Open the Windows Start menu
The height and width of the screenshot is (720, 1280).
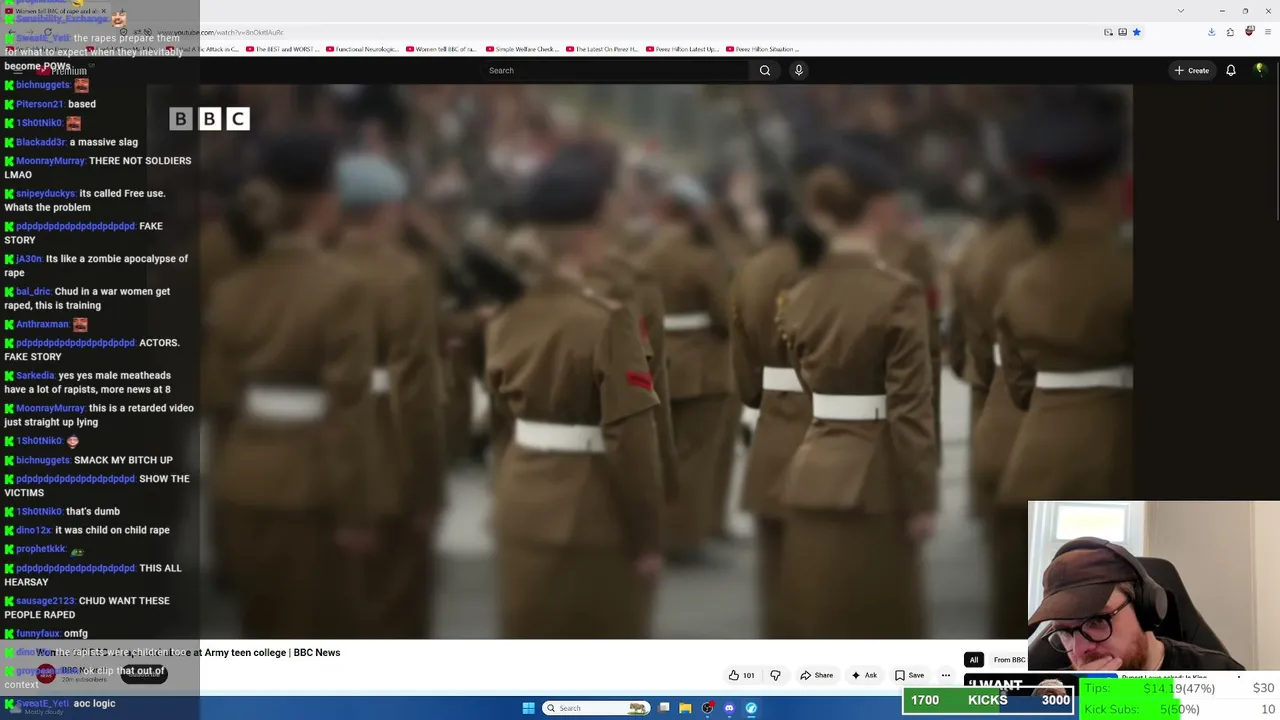click(x=528, y=708)
